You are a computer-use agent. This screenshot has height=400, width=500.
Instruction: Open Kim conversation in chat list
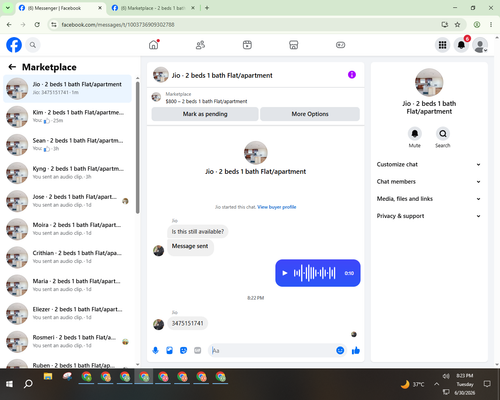click(67, 117)
